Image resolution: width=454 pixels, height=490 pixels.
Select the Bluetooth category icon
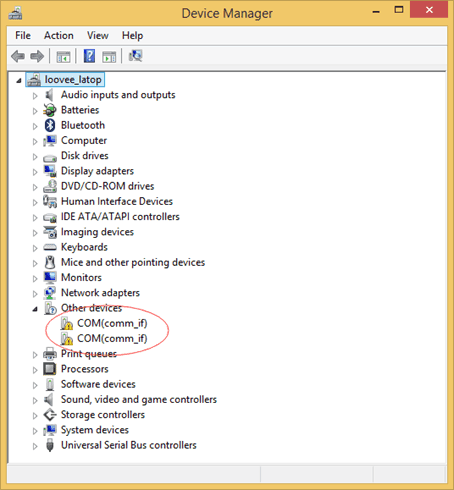tap(50, 125)
